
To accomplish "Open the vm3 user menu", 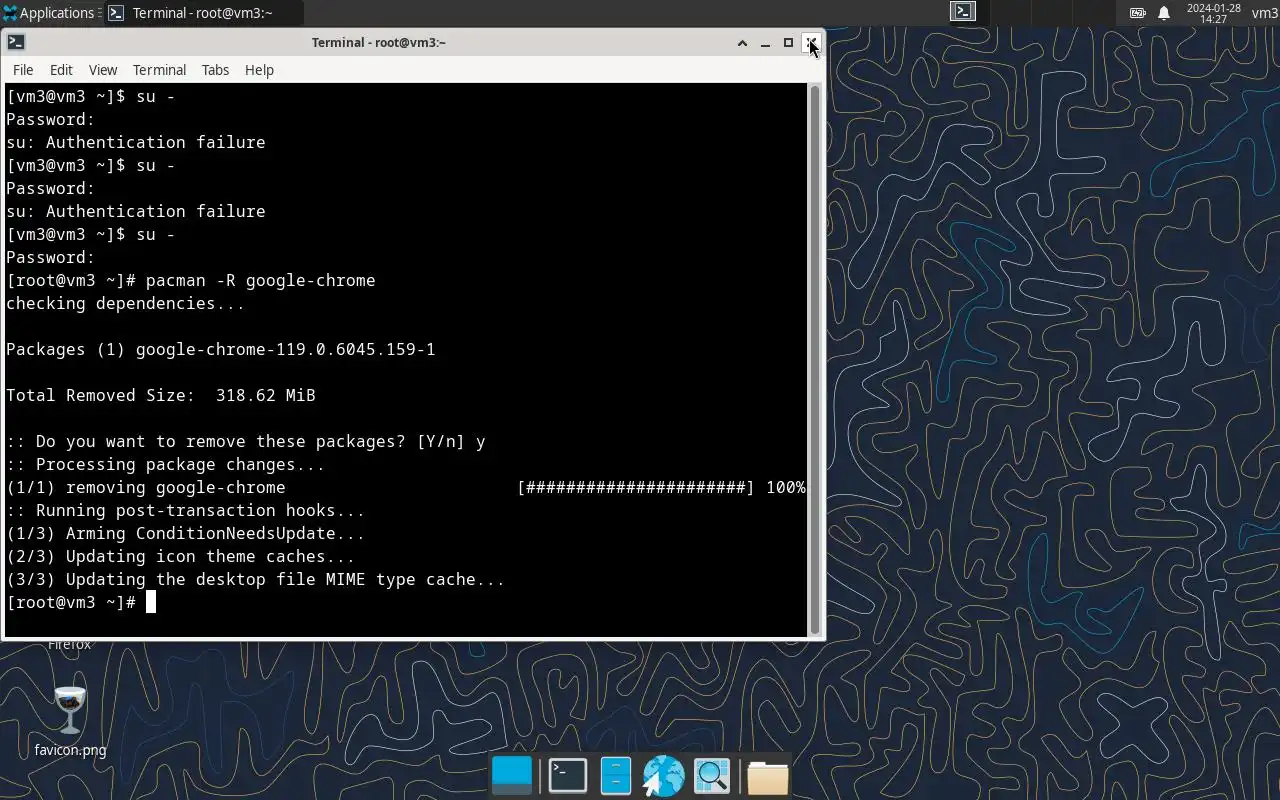I will click(1265, 13).
